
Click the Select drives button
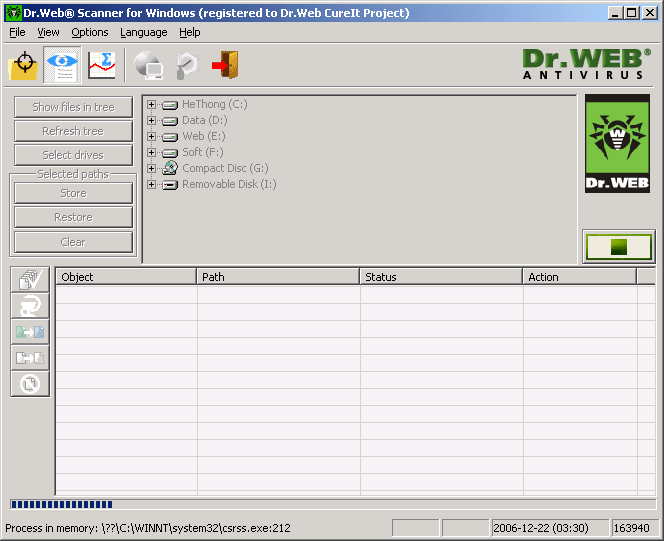73,155
